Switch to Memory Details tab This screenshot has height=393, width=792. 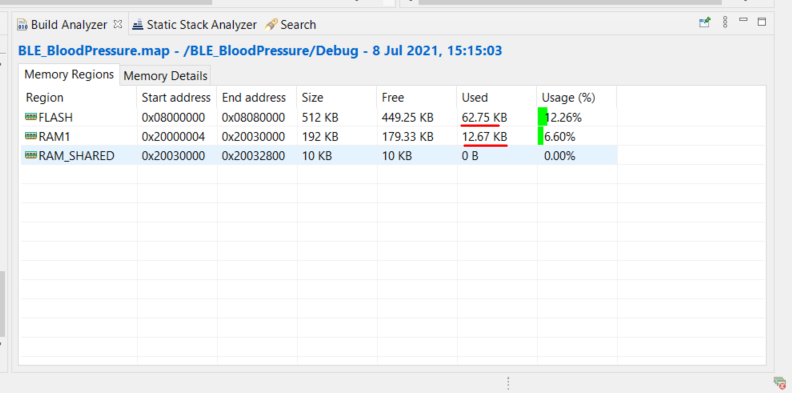click(165, 76)
